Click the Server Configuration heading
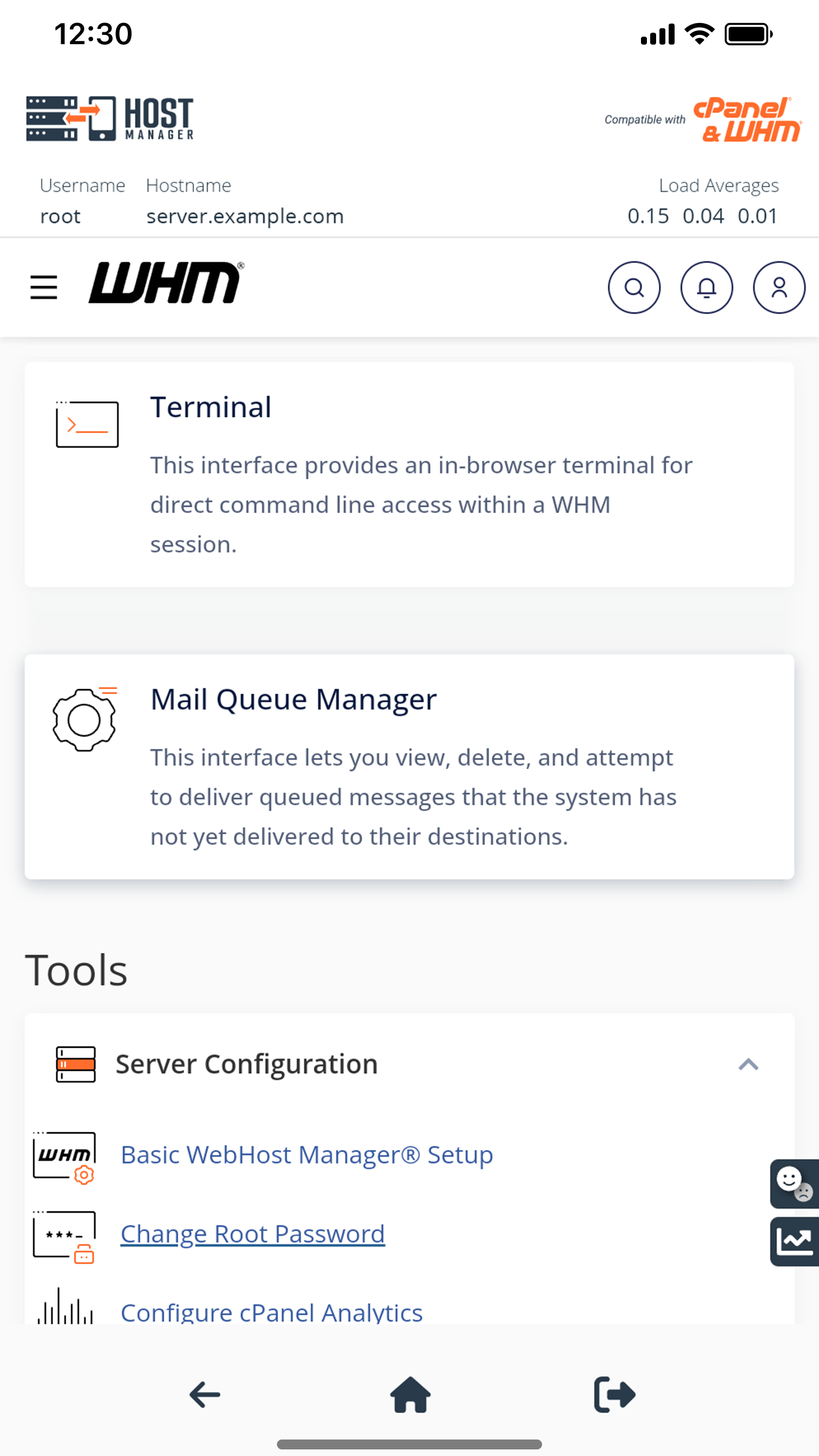The image size is (819, 1456). tap(247, 1064)
